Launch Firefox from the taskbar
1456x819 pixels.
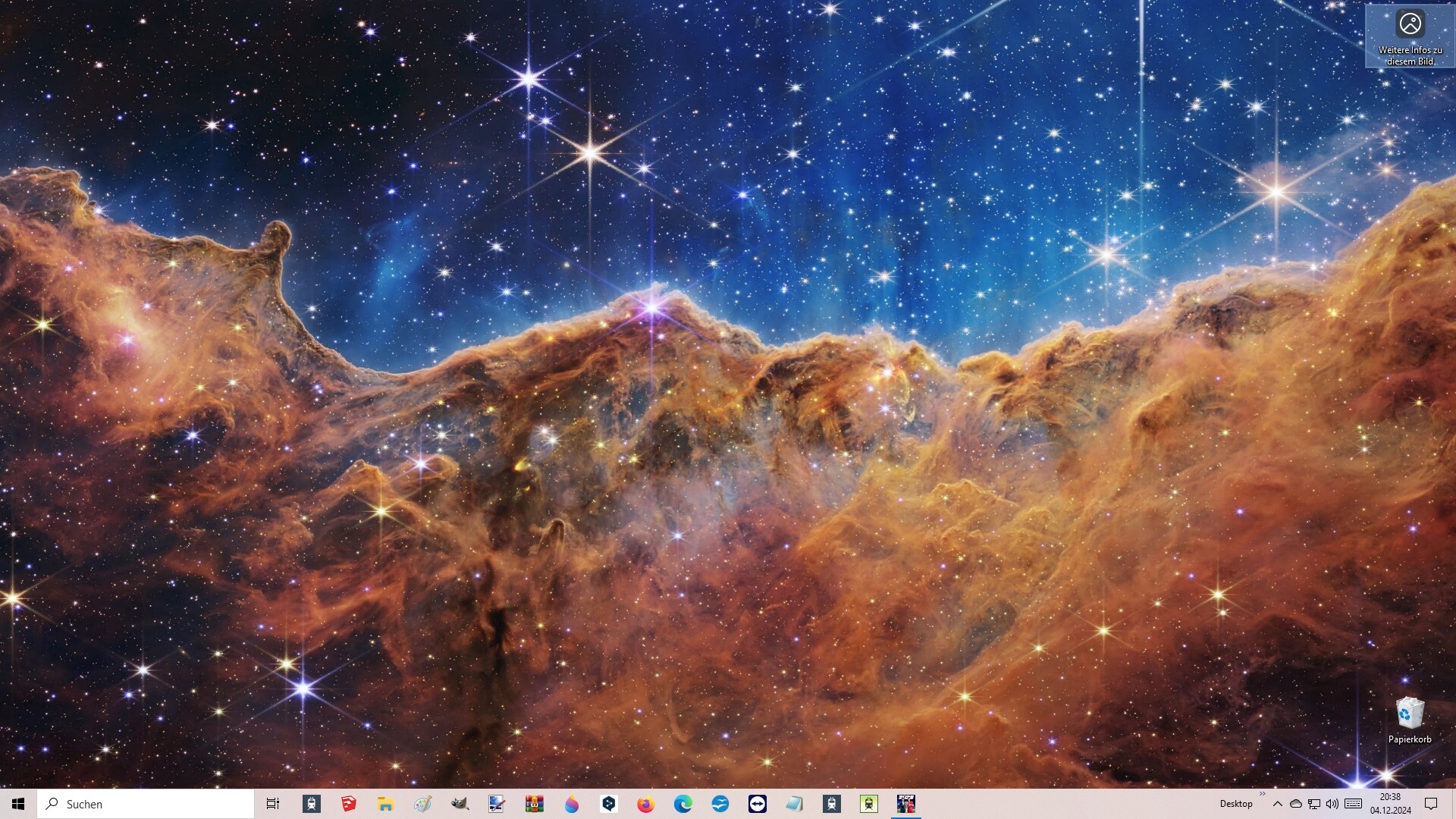tap(645, 804)
